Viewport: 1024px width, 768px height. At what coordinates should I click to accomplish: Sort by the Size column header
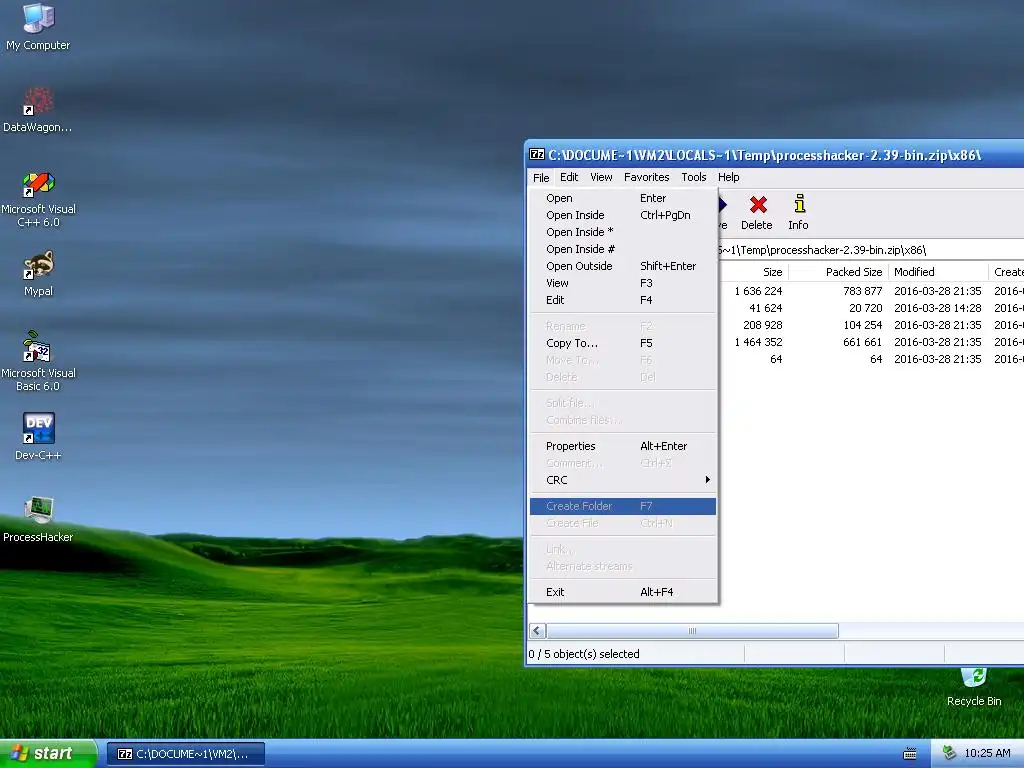[754, 272]
